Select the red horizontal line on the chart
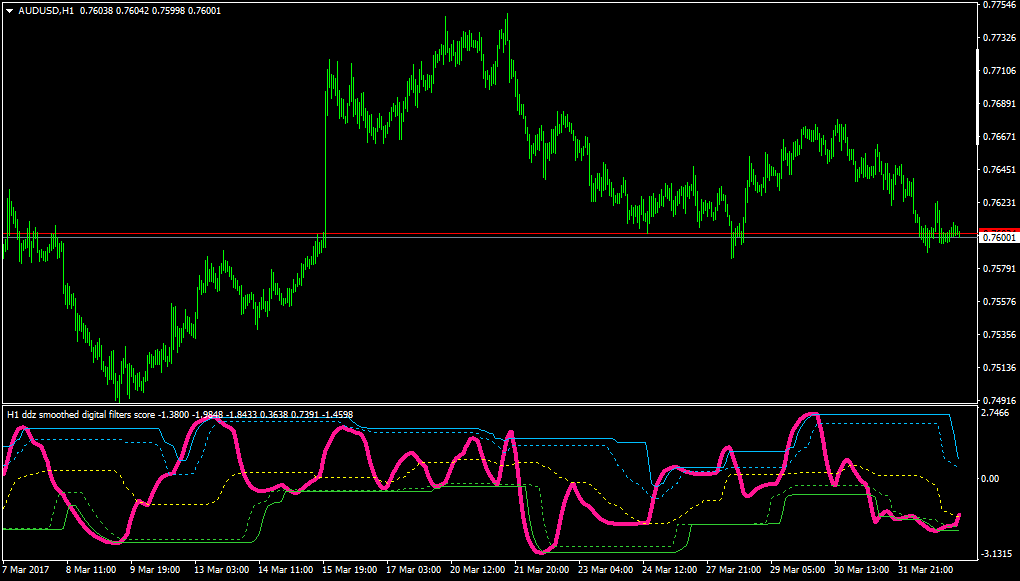The height and width of the screenshot is (581, 1020). [488, 233]
